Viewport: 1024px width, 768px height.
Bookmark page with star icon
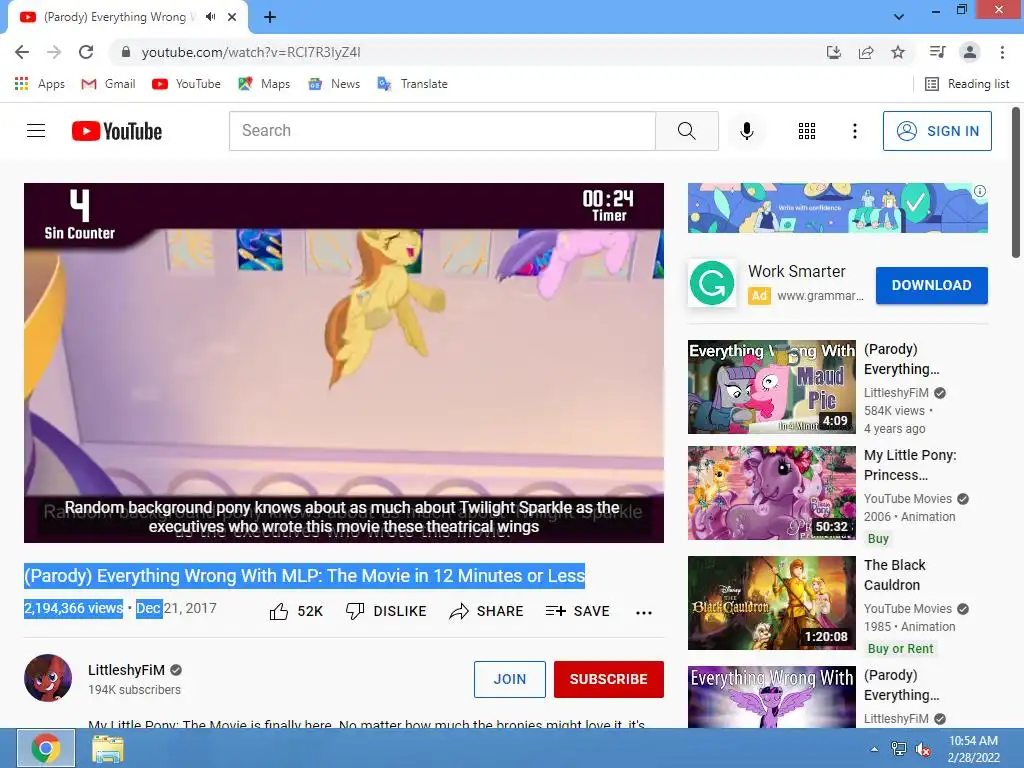(x=898, y=52)
